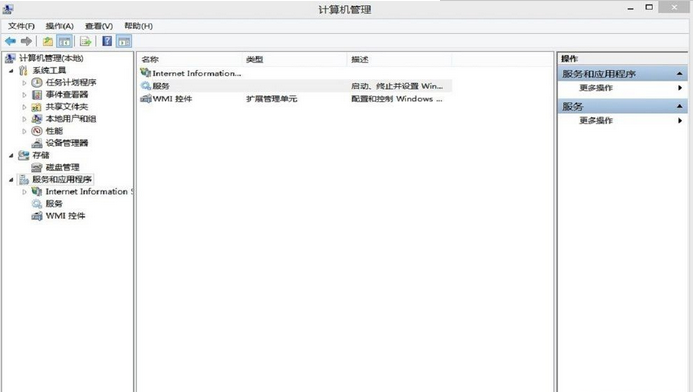The width and height of the screenshot is (693, 392).
Task: Open the 操作(A) menu
Action: click(60, 26)
